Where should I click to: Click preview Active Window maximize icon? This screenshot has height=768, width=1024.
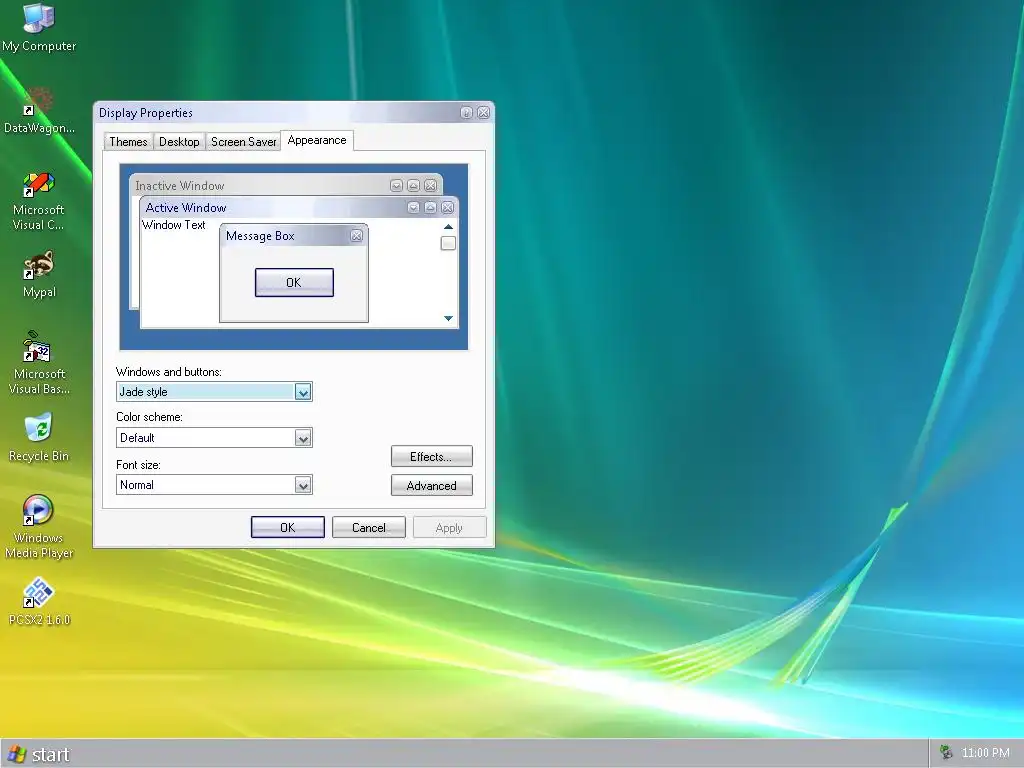tap(430, 208)
